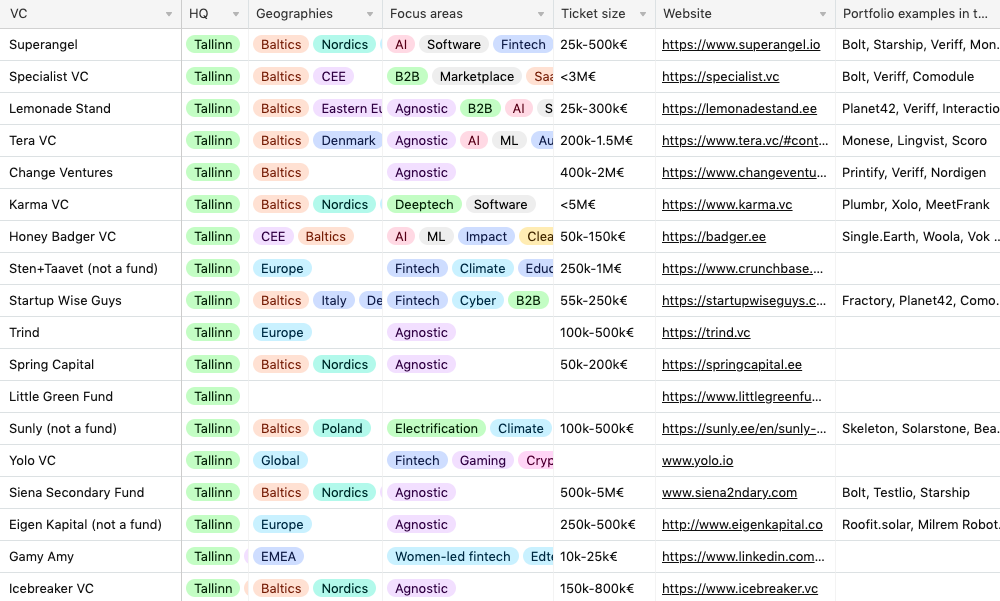Select the 500k-5M€ ticket size cell
The width and height of the screenshot is (1000, 601).
coord(605,492)
